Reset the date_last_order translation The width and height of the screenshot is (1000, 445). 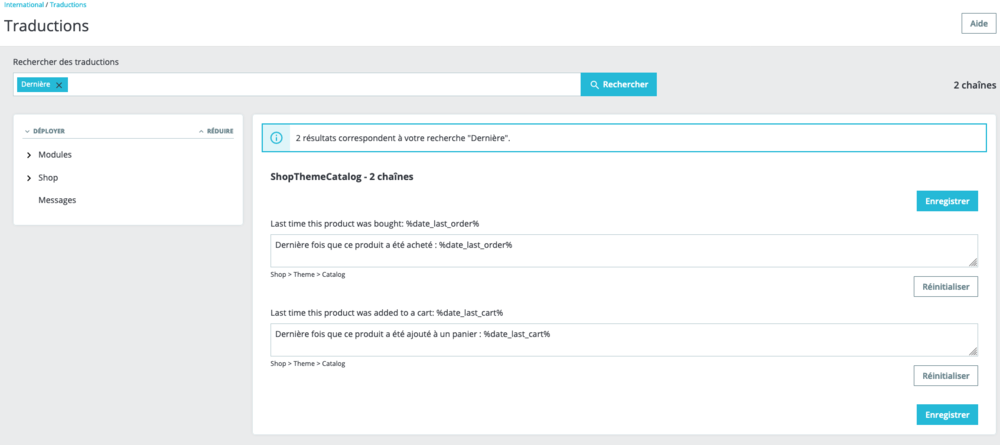[x=946, y=287]
